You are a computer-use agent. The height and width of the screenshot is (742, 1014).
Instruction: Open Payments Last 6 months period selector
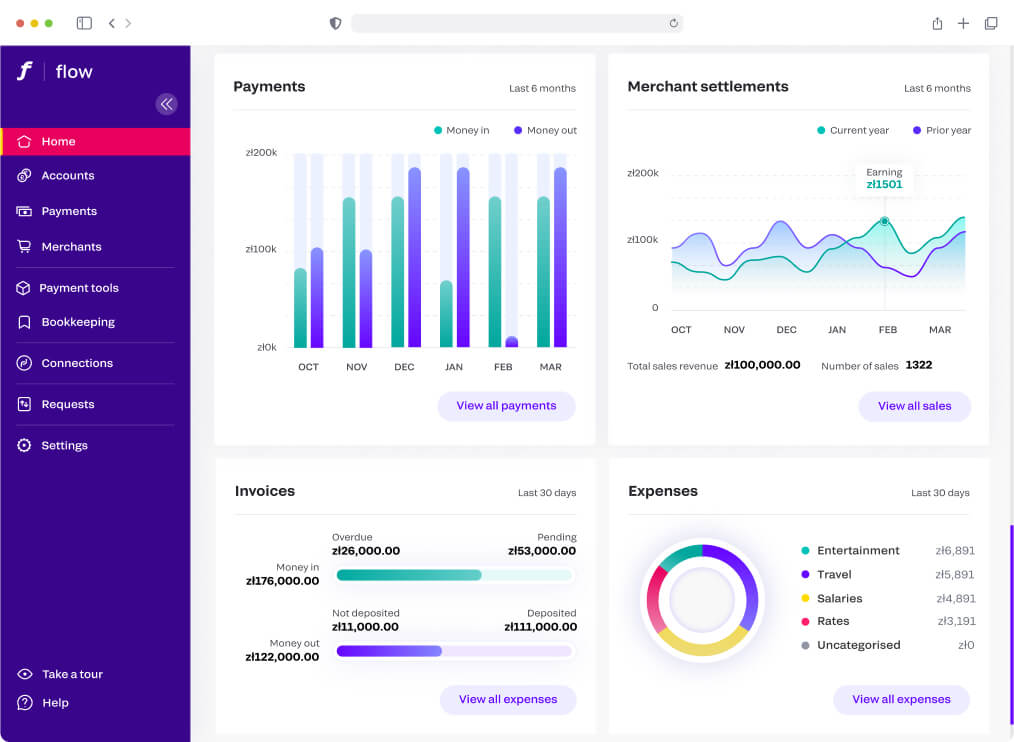point(542,89)
